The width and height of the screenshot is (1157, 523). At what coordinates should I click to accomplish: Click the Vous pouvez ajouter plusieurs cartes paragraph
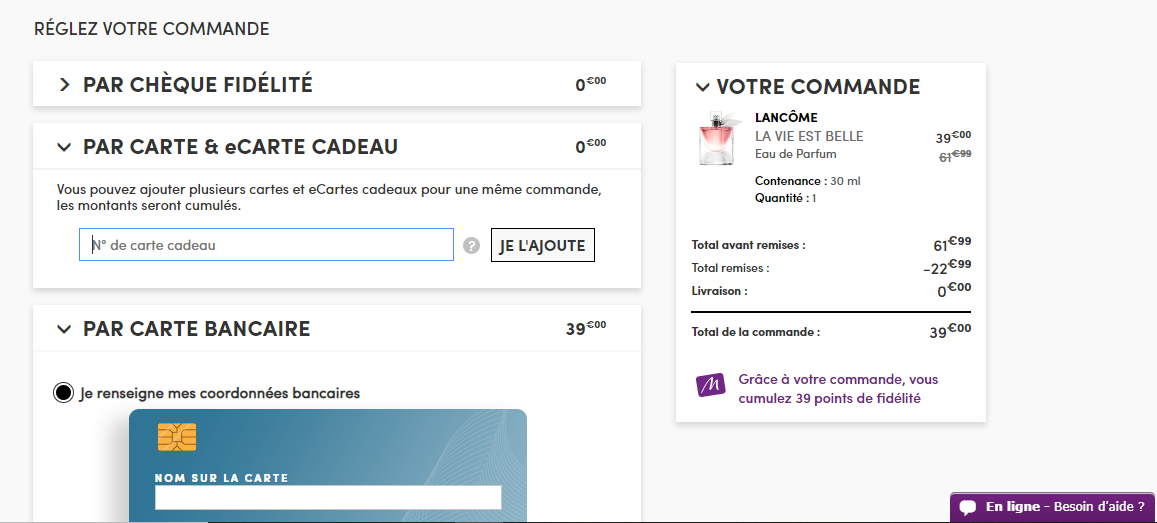(x=329, y=198)
